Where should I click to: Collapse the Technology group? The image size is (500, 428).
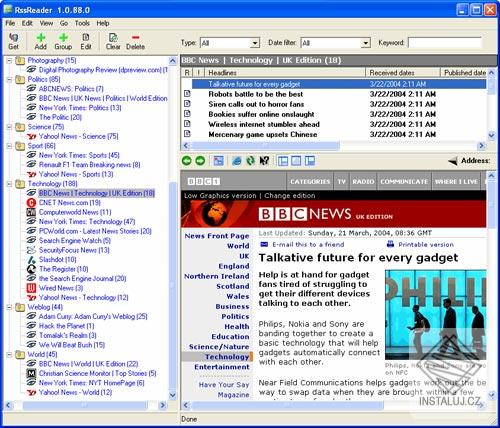(x=9, y=184)
